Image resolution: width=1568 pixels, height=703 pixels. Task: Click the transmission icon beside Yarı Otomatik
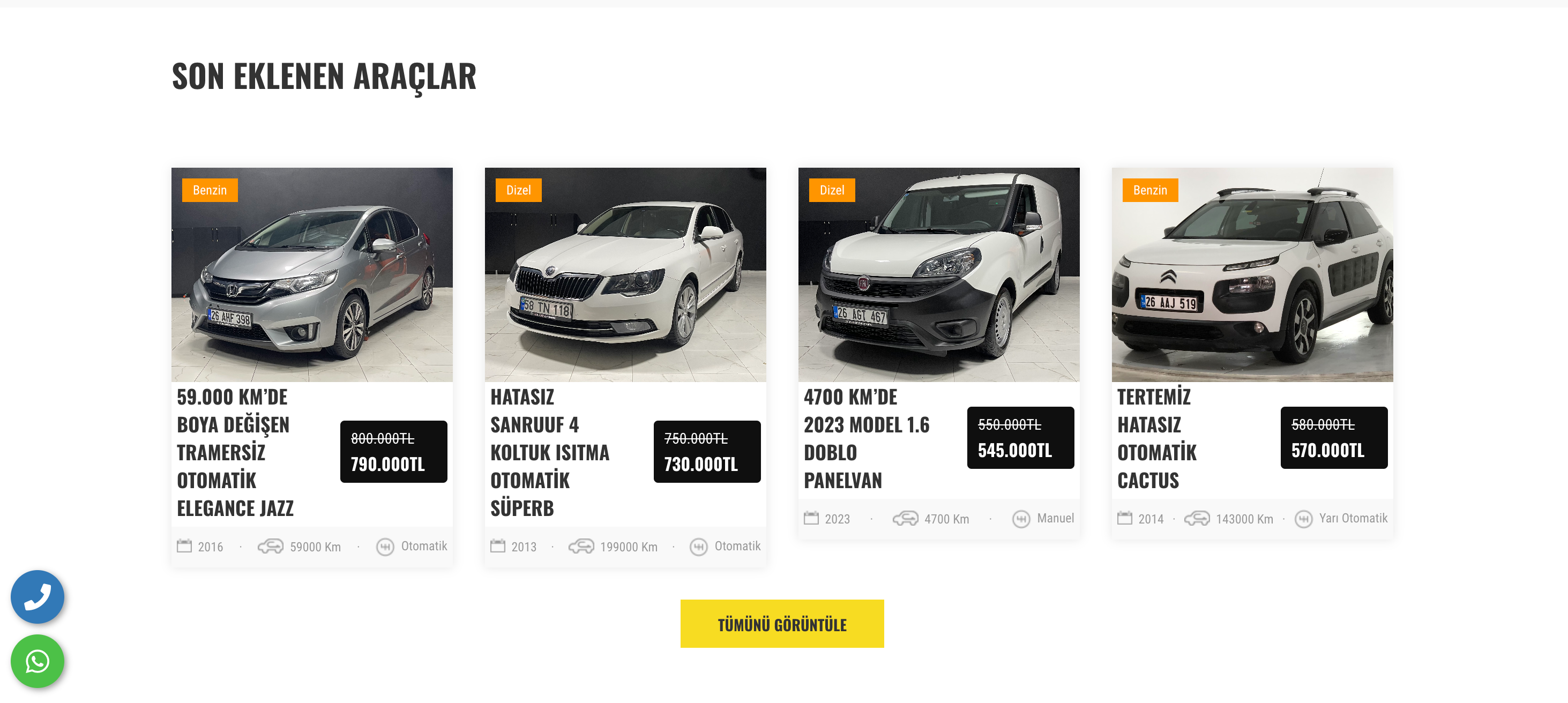pos(1303,519)
